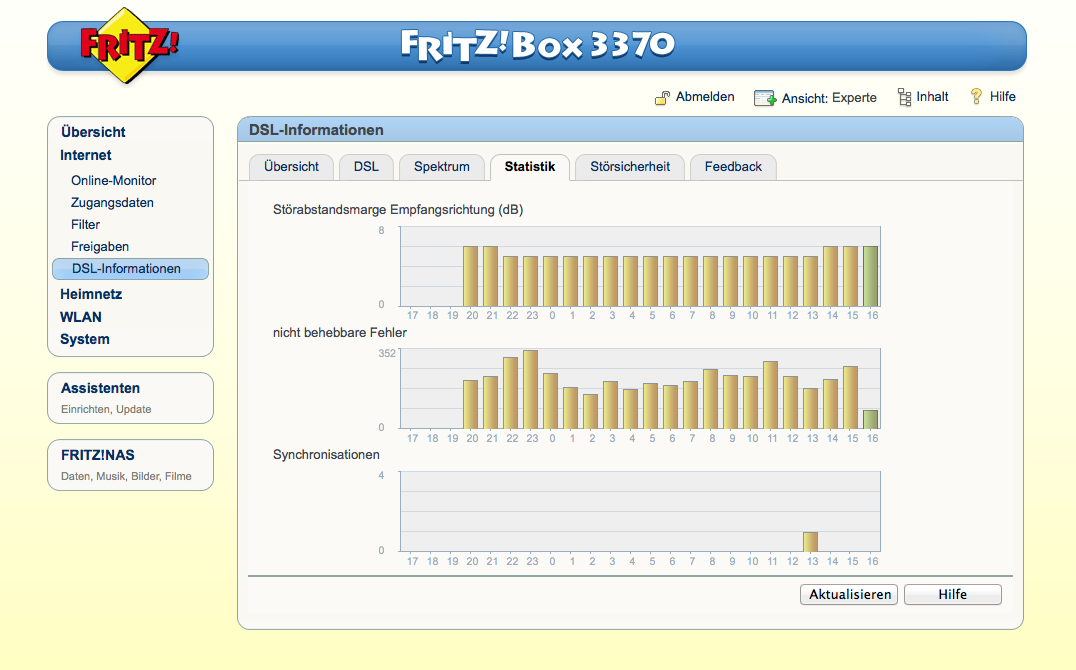This screenshot has width=1076, height=670.
Task: Open the Inhalt link
Action: tap(932, 97)
